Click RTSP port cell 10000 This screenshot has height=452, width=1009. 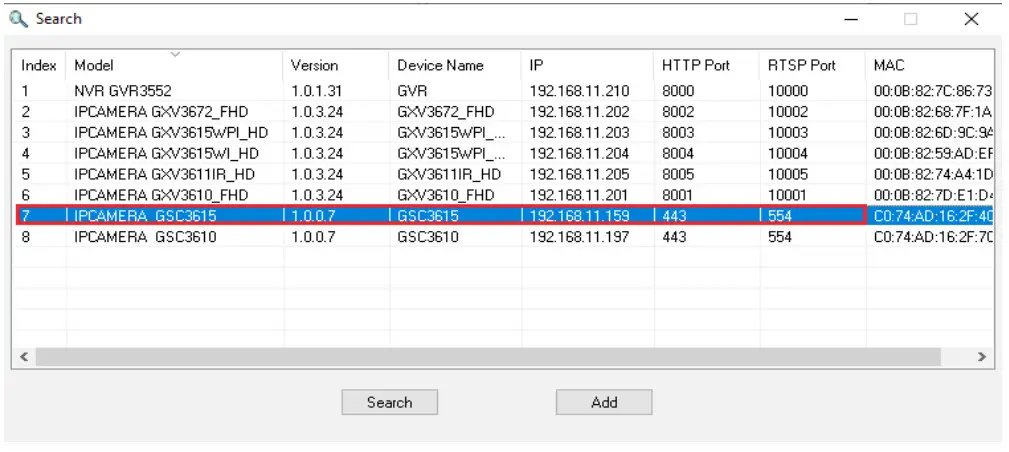pos(788,91)
